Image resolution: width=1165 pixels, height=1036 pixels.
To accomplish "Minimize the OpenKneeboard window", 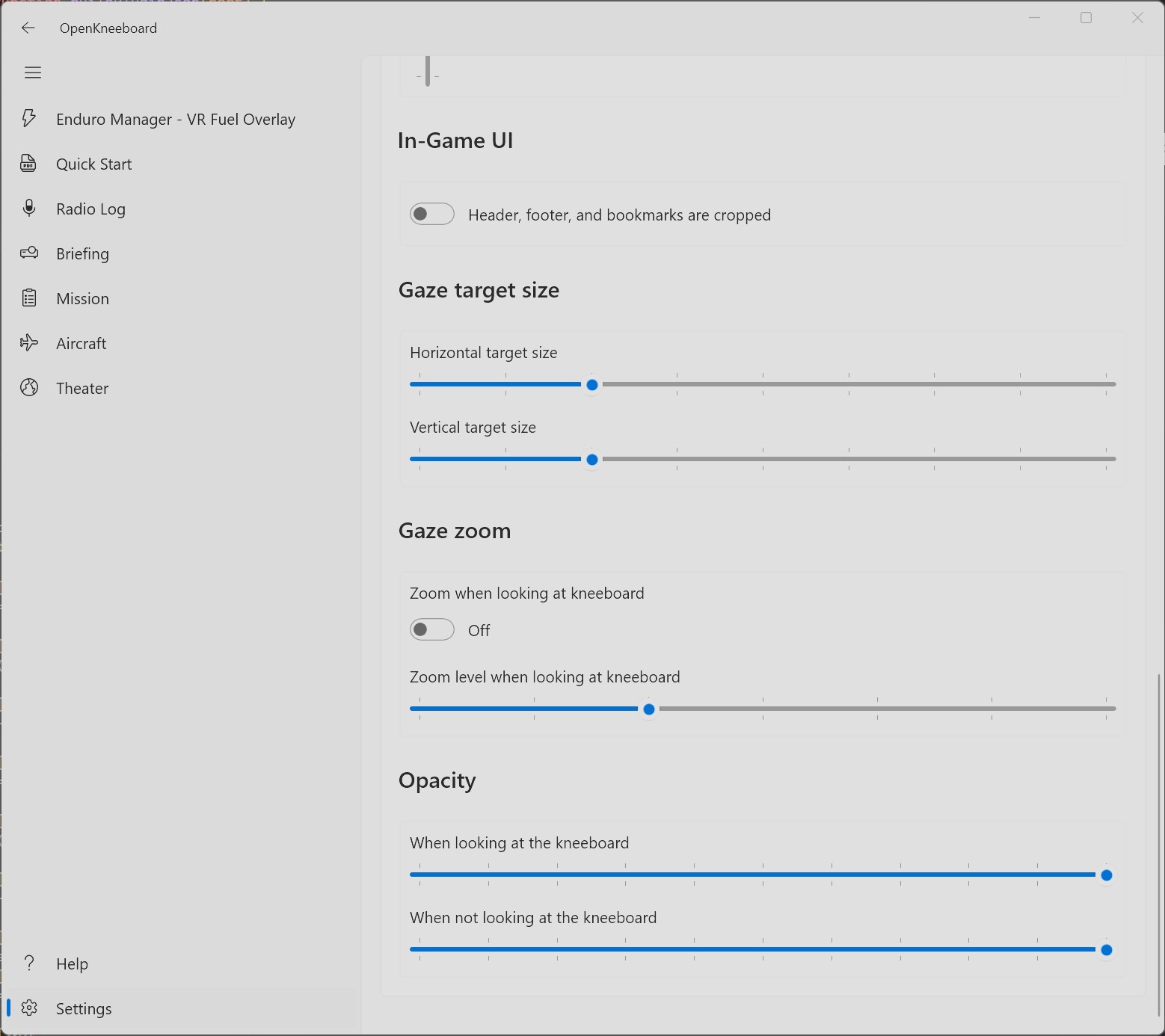I will click(1035, 17).
